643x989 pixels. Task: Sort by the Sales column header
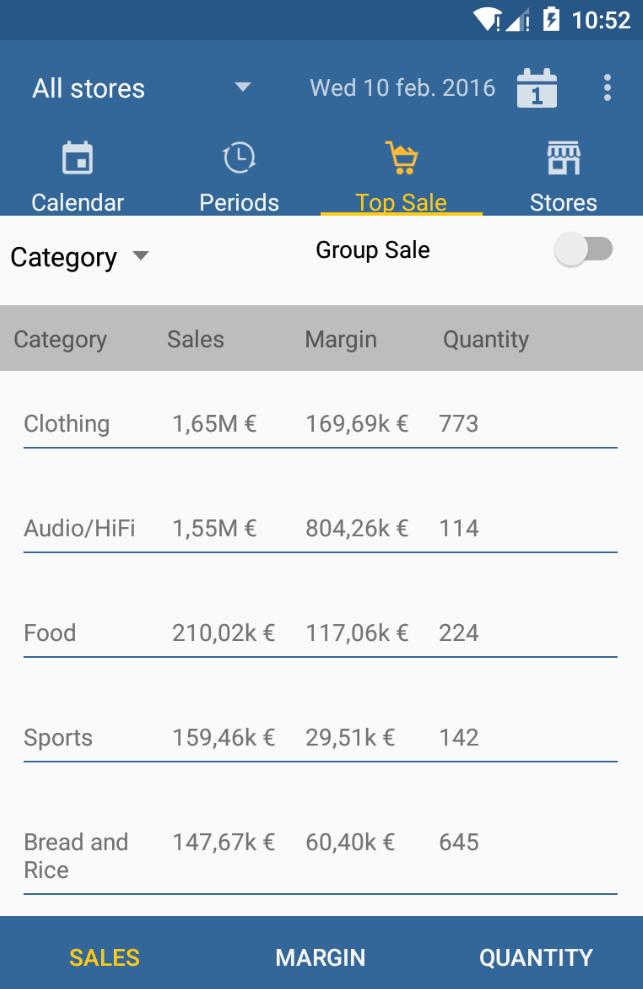pos(196,339)
